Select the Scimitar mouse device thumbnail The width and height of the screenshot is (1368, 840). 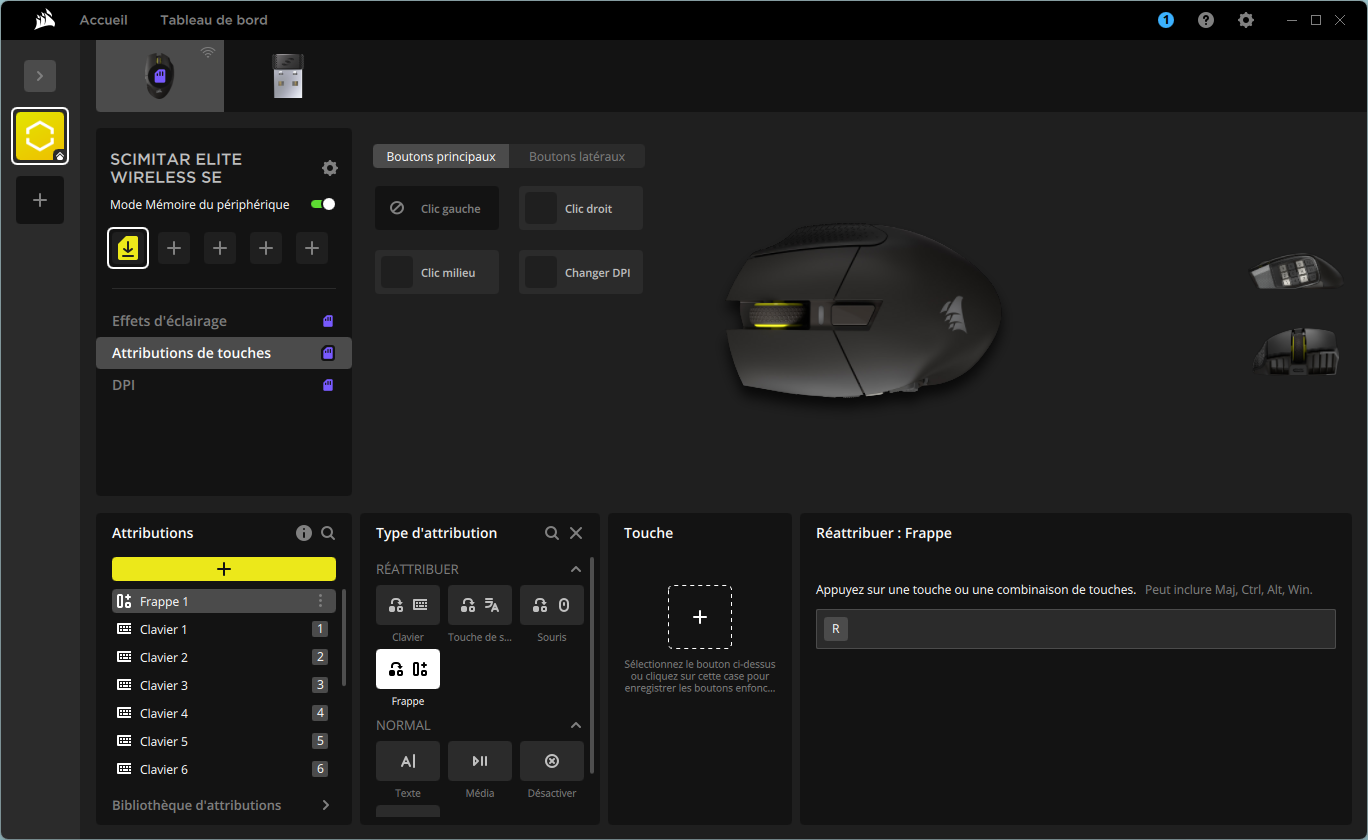160,76
